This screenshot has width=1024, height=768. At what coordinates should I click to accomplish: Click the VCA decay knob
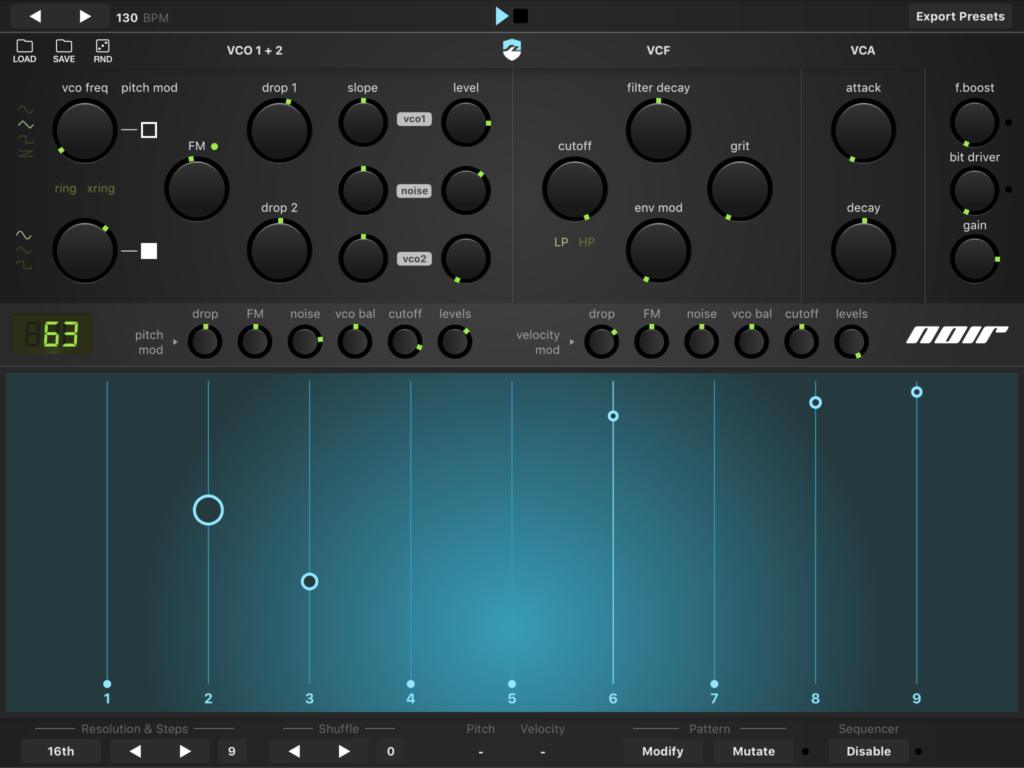[863, 251]
